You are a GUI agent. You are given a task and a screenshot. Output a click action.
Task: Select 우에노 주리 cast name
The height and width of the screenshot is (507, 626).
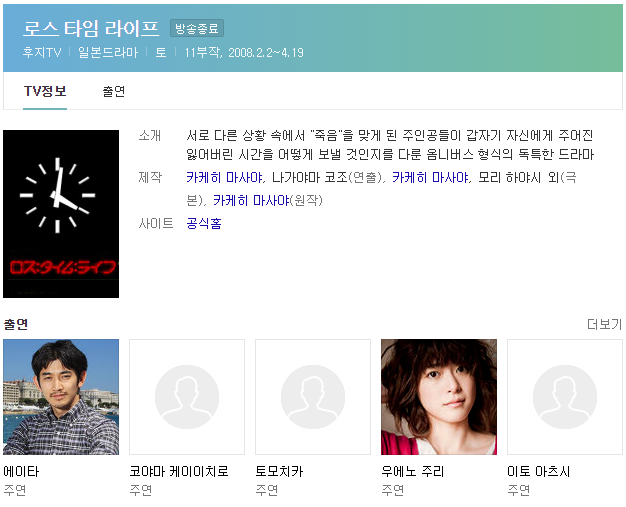tap(413, 471)
